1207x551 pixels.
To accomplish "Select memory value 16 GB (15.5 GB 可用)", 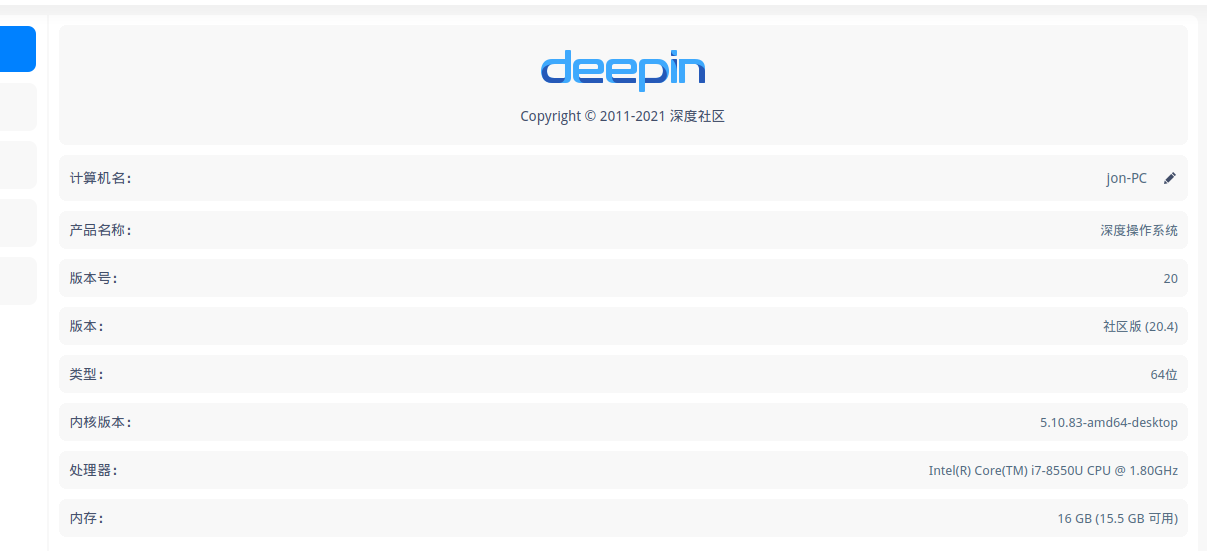I will pos(1117,518).
